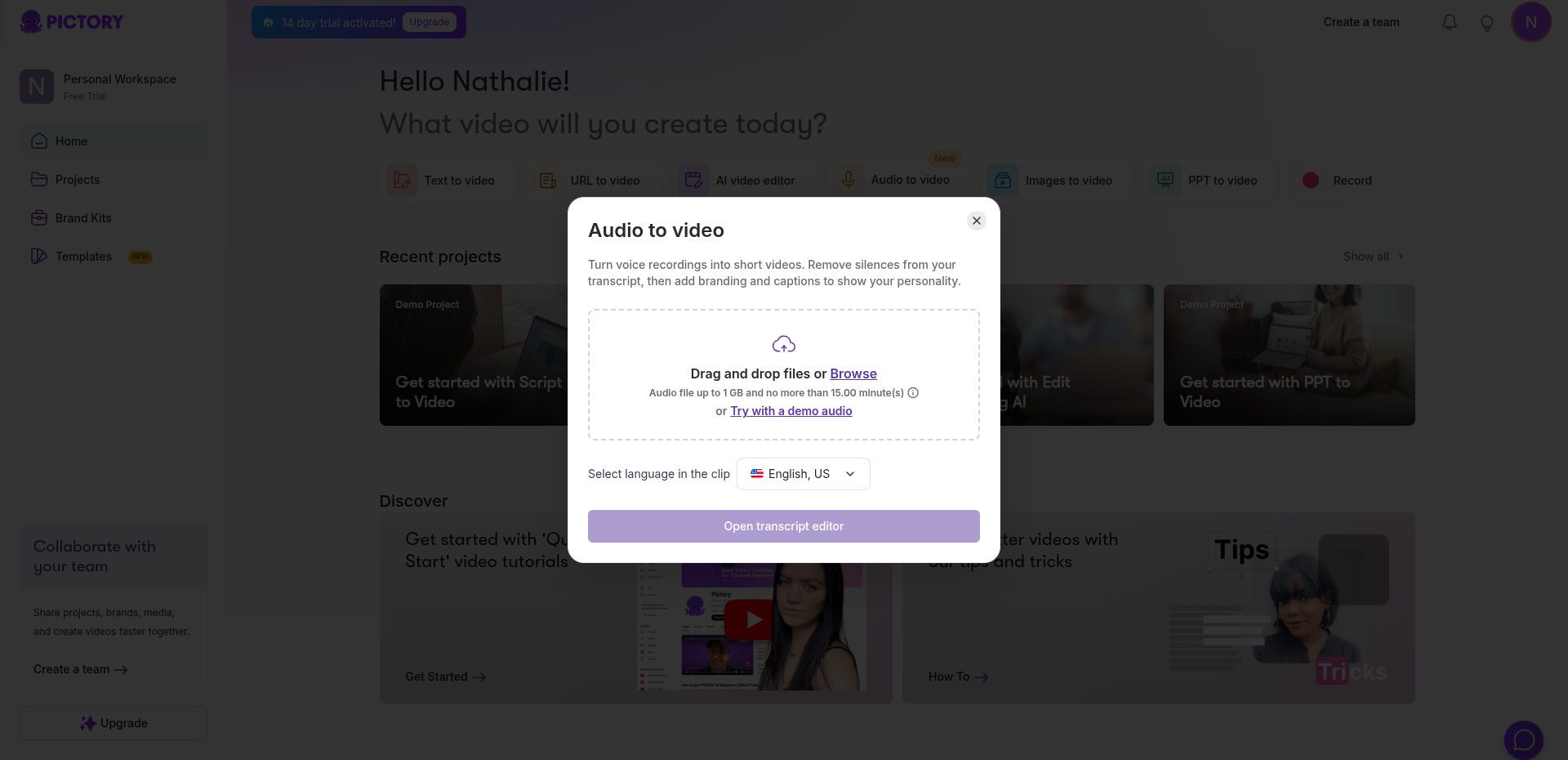
Task: Open the user profile avatar
Action: [1530, 22]
